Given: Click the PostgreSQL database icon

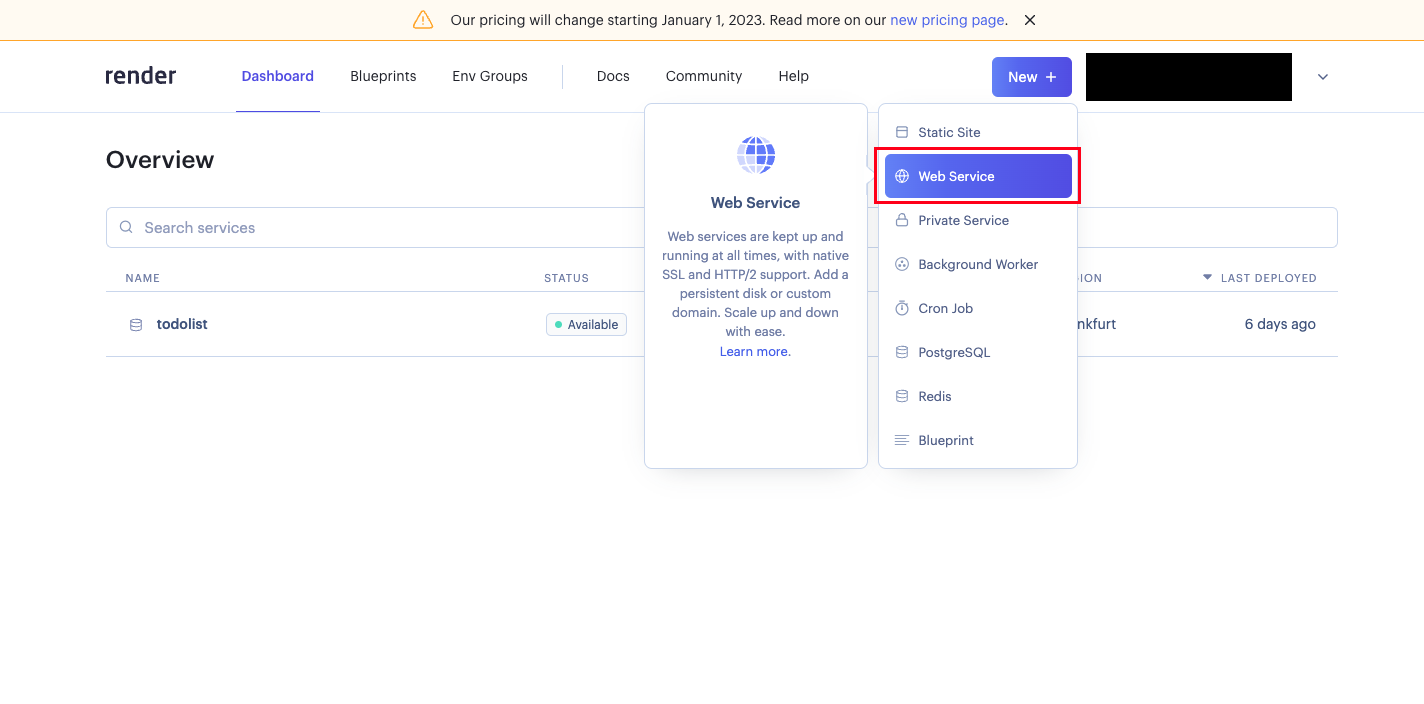Looking at the screenshot, I should point(903,352).
